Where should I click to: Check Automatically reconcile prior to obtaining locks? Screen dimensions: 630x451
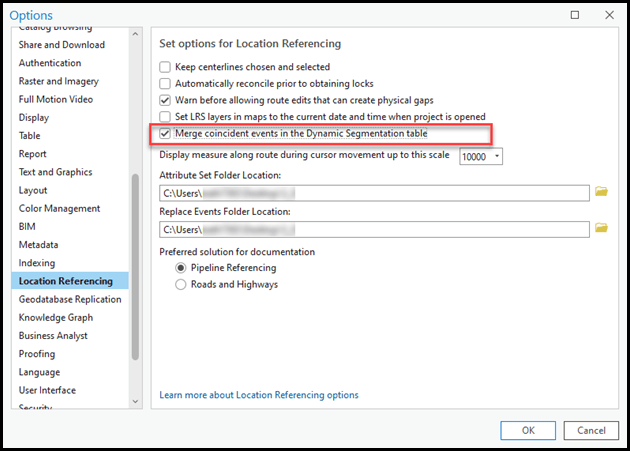pos(166,83)
